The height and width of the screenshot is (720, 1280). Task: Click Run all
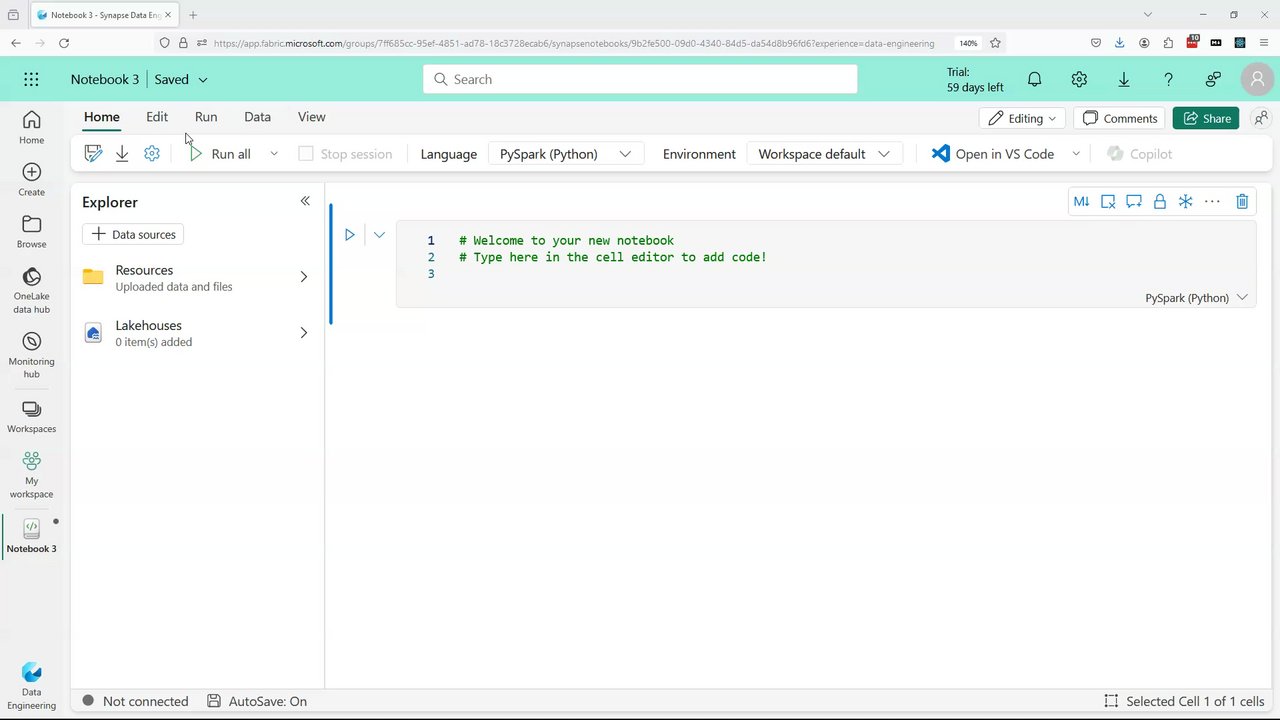(220, 154)
